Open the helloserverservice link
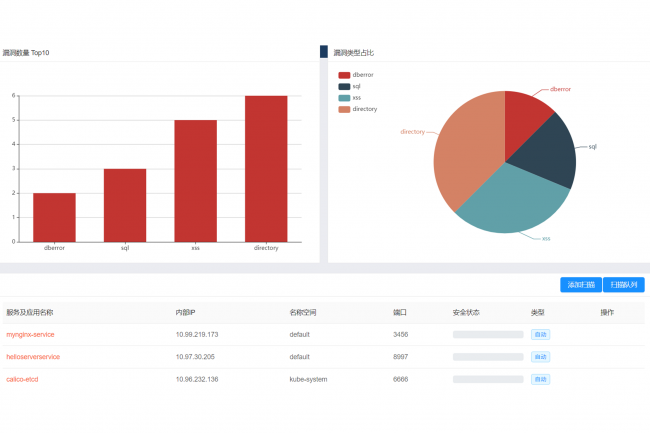Image resolution: width=650 pixels, height=433 pixels. [x=33, y=356]
